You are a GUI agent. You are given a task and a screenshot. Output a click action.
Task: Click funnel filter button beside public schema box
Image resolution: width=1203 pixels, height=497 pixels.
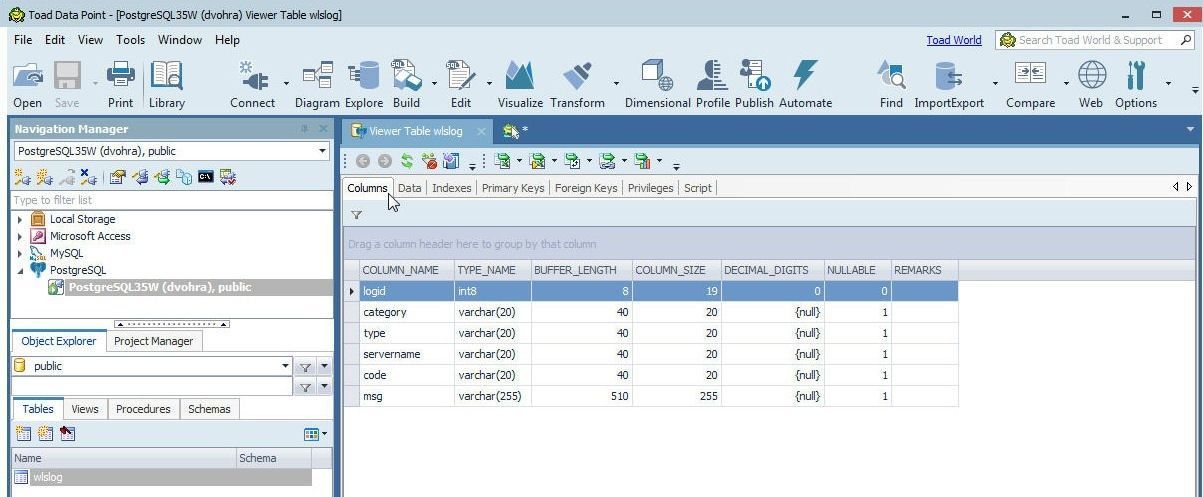306,366
